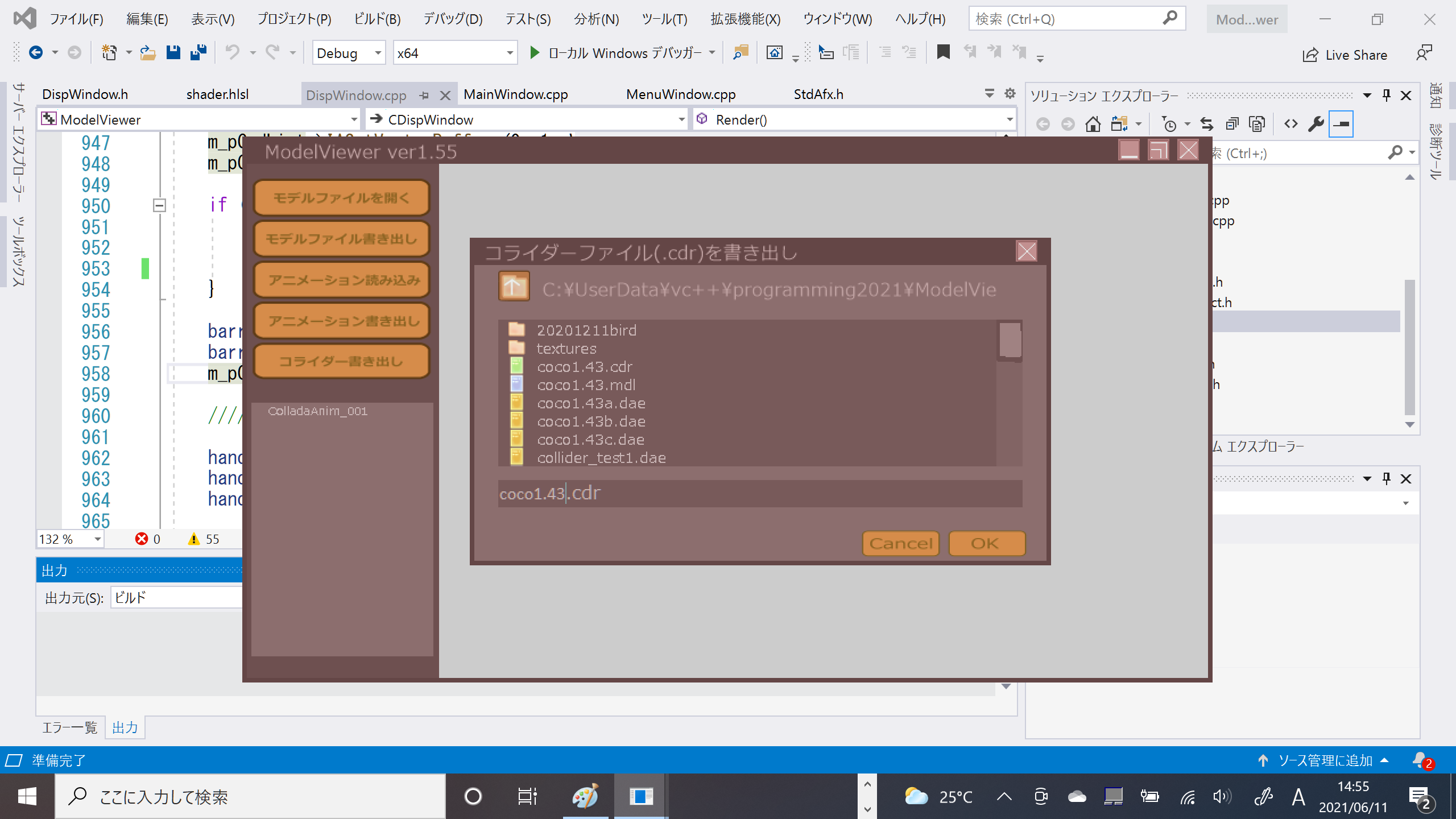Click the wrench properties icon in Solution Explorer
This screenshot has height=819, width=1456.
[x=1316, y=124]
